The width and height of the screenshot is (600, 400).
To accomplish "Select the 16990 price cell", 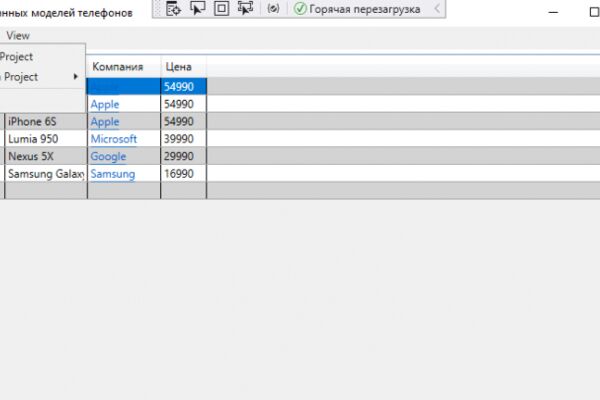I will [x=184, y=174].
